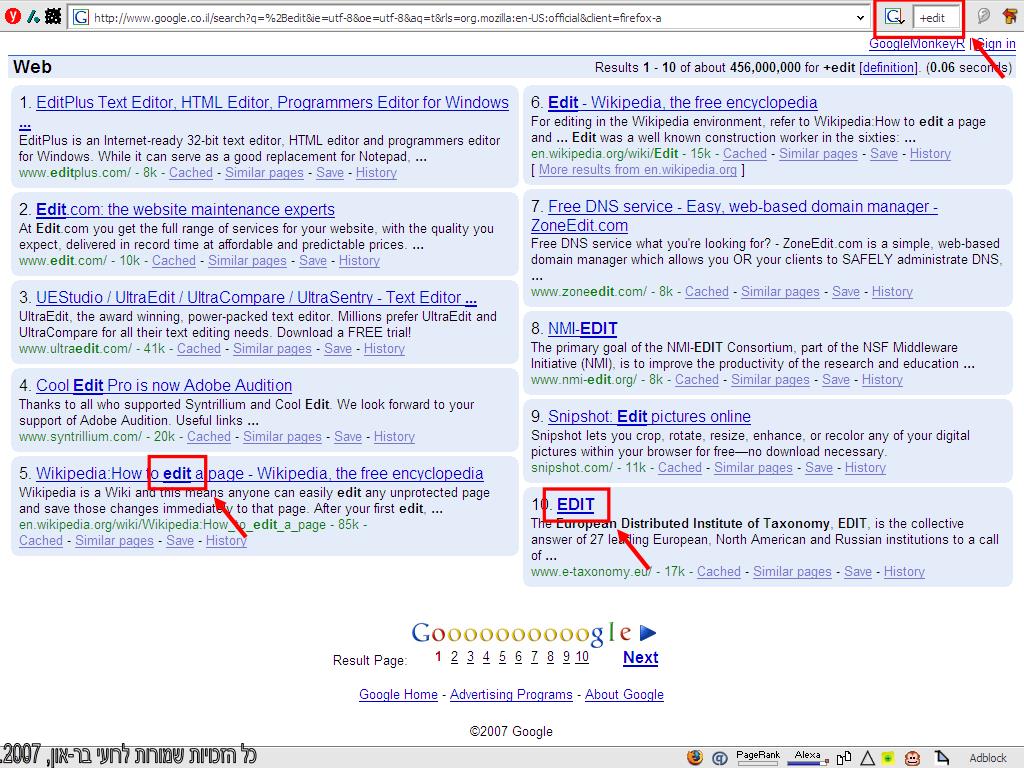Click Similar pages for www.editplus.com
Image resolution: width=1024 pixels, height=768 pixels.
click(264, 173)
